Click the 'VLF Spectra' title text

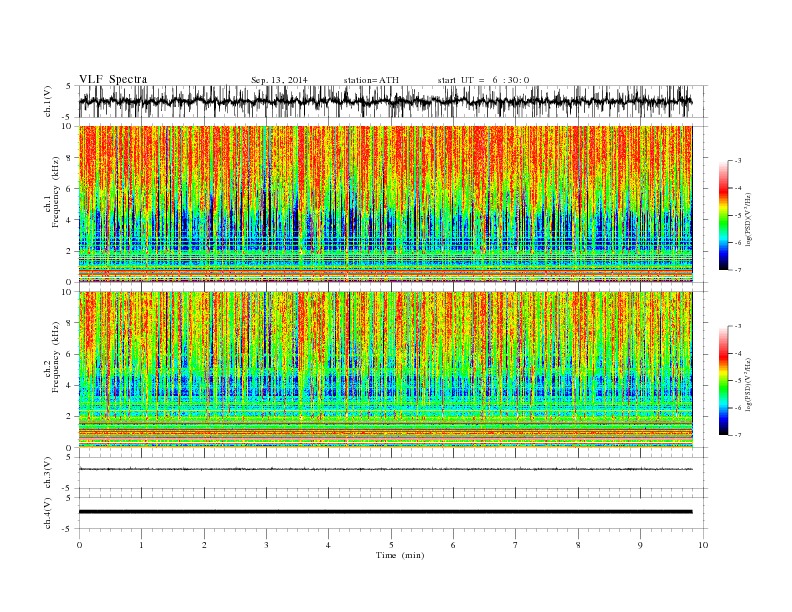pyautogui.click(x=113, y=79)
